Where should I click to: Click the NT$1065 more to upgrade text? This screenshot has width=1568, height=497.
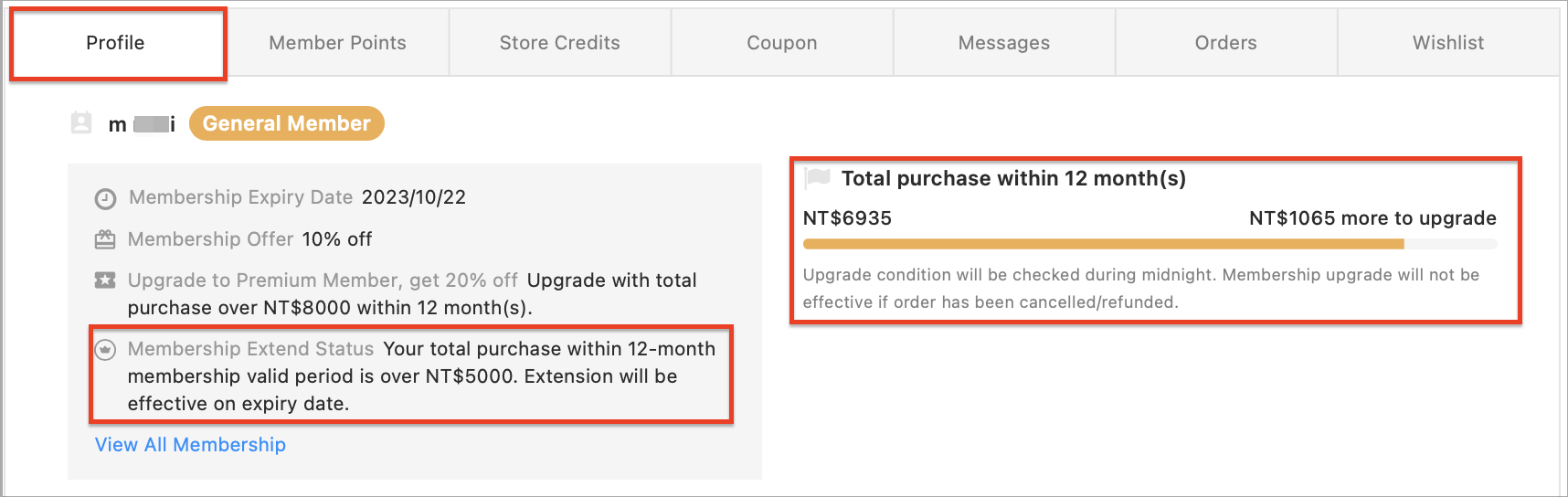pos(1372,218)
